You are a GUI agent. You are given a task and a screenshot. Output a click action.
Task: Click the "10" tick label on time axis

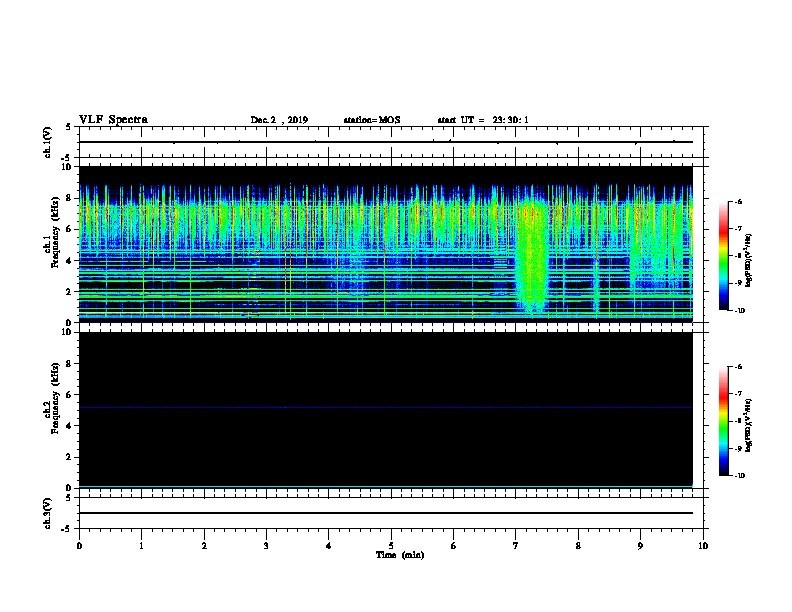(x=703, y=546)
